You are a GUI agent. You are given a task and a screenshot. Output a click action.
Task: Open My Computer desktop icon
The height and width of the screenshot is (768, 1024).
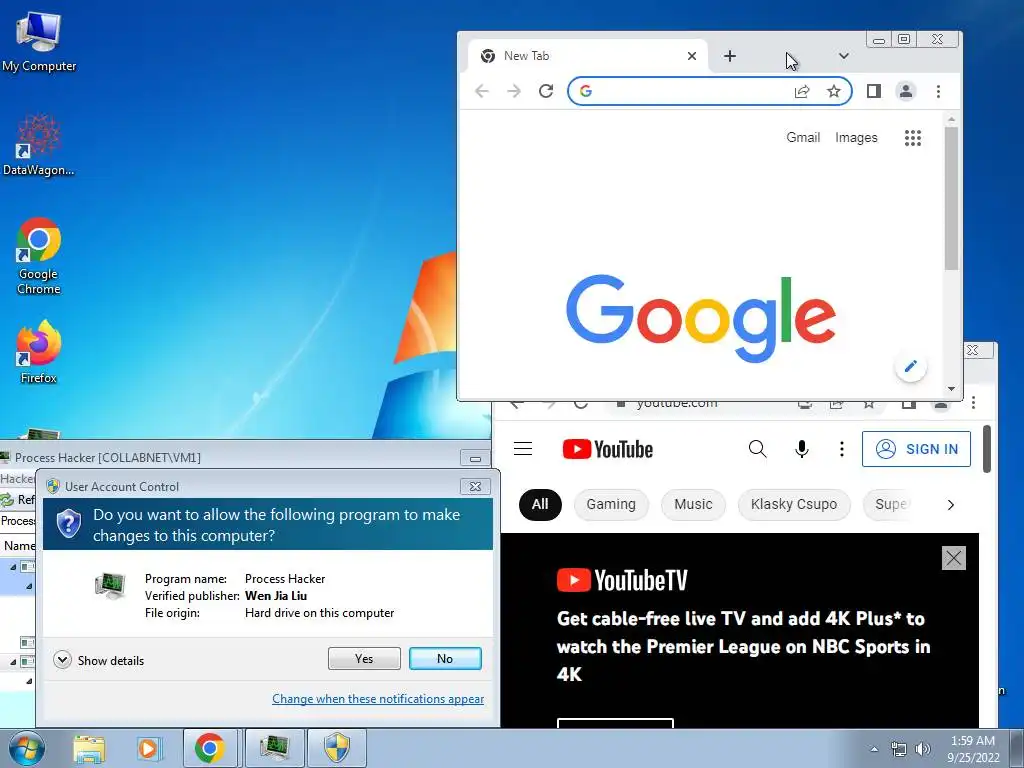tap(39, 40)
